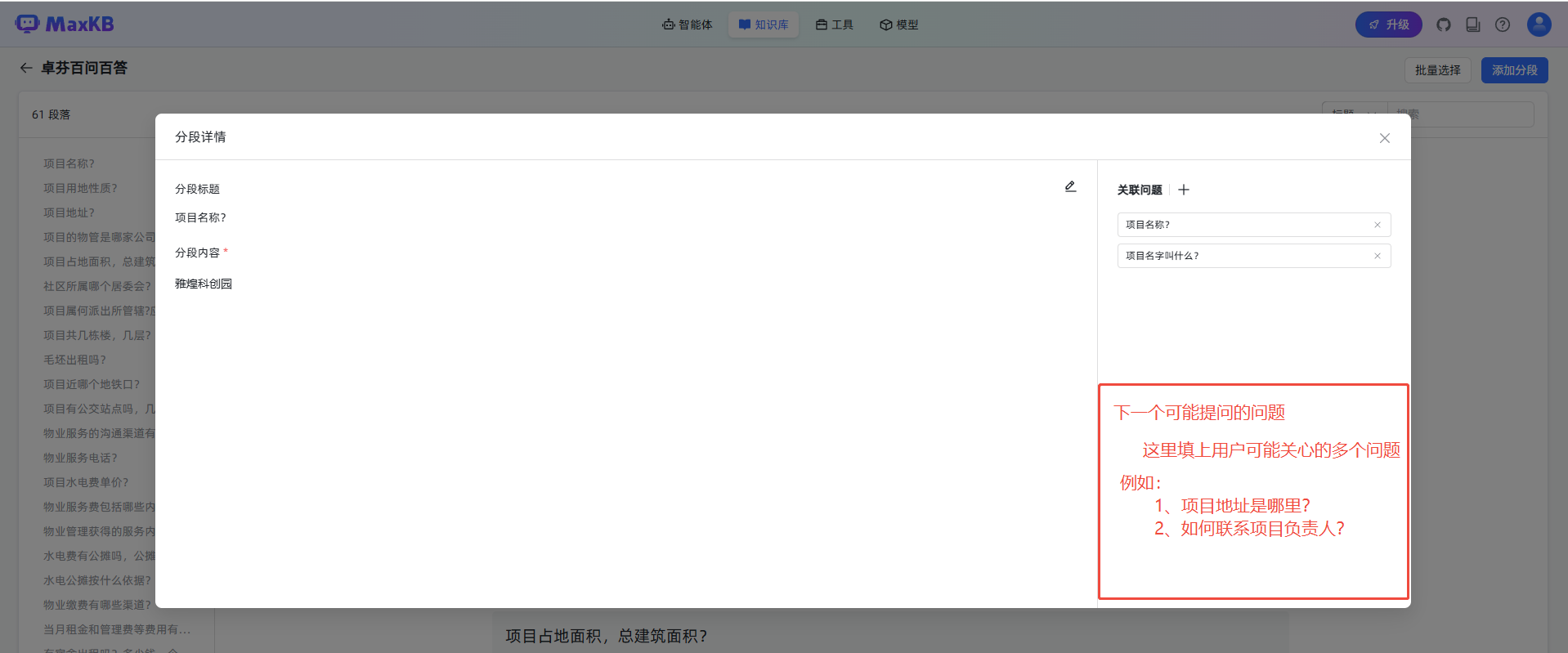1568x653 pixels.
Task: Open the 模型 tab
Action: (x=899, y=25)
